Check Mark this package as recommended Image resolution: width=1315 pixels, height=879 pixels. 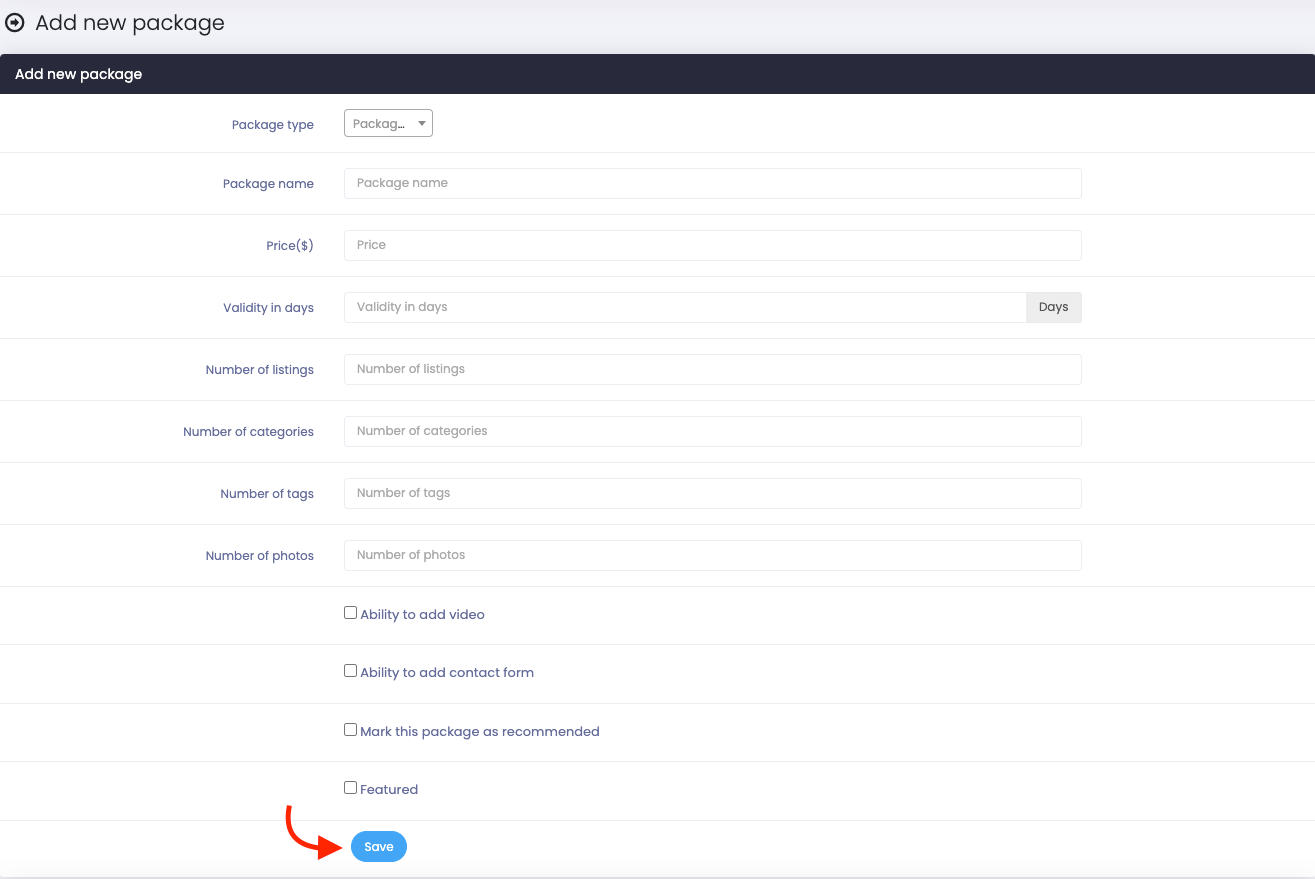pos(350,730)
